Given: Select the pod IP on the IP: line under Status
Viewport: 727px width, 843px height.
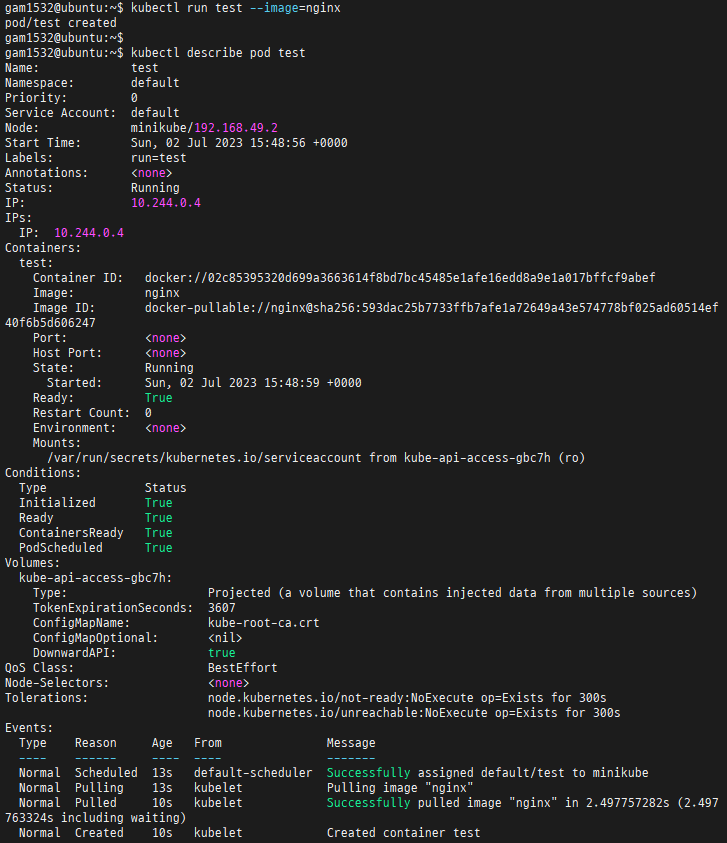Looking at the screenshot, I should 166,203.
